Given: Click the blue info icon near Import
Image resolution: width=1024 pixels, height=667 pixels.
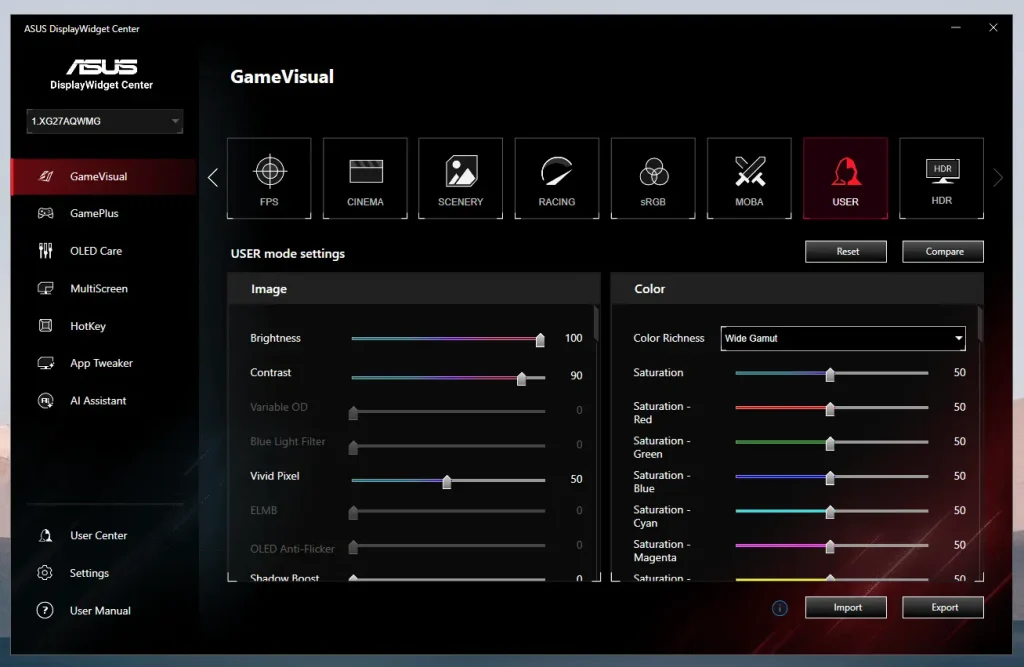Looking at the screenshot, I should (x=780, y=608).
